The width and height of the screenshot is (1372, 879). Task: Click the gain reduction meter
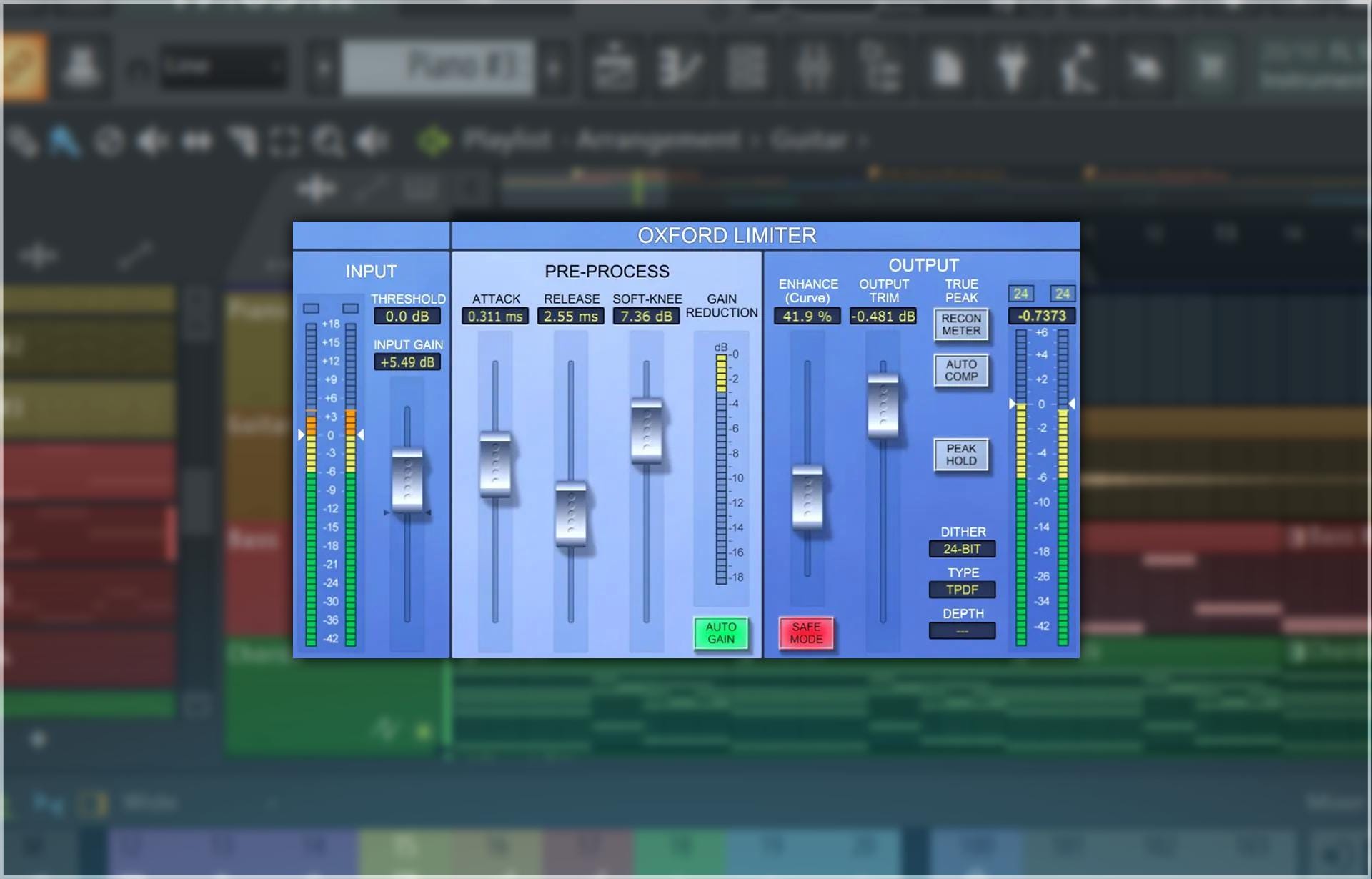[722, 470]
